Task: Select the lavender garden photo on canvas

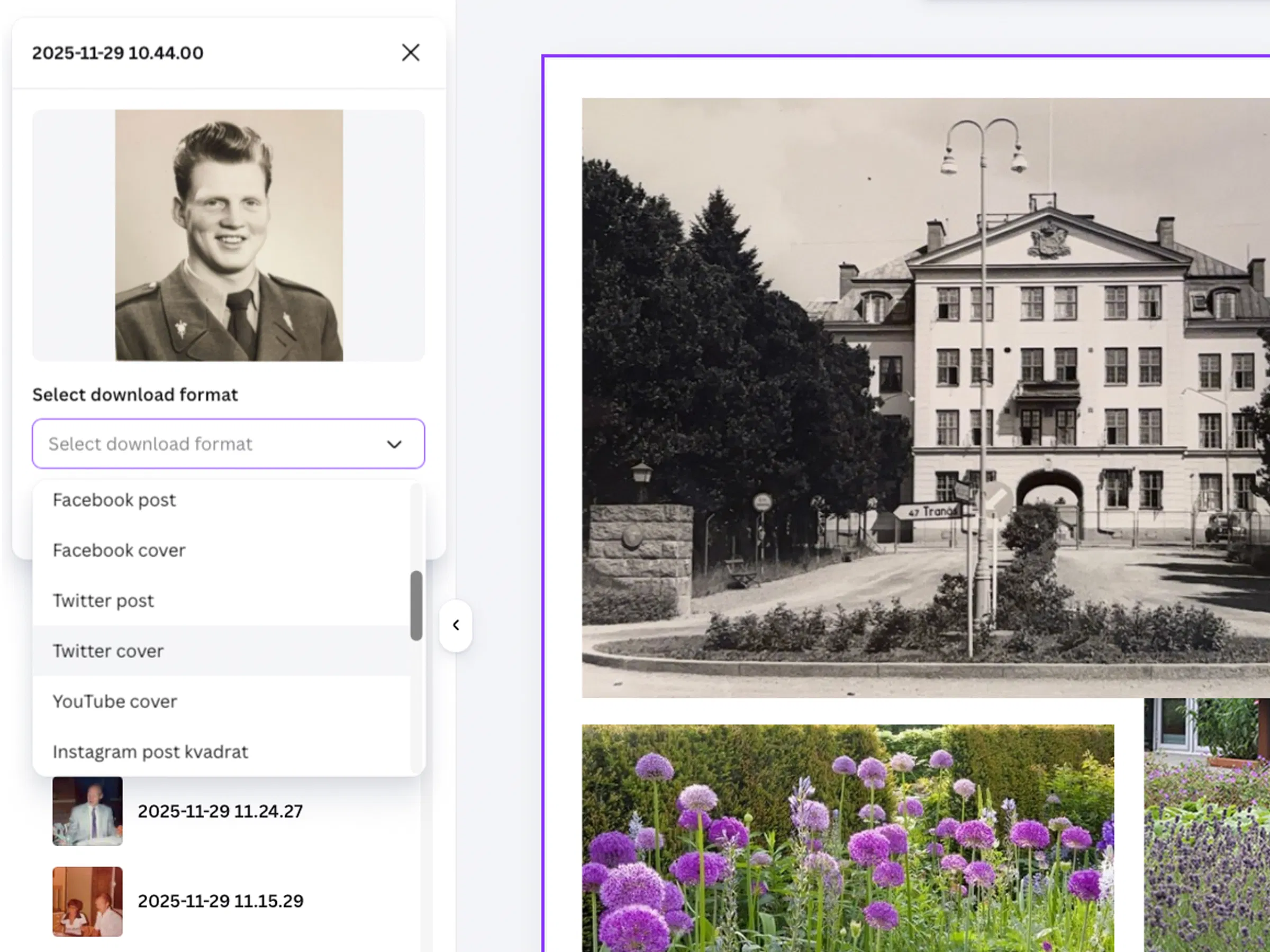Action: 1207,825
